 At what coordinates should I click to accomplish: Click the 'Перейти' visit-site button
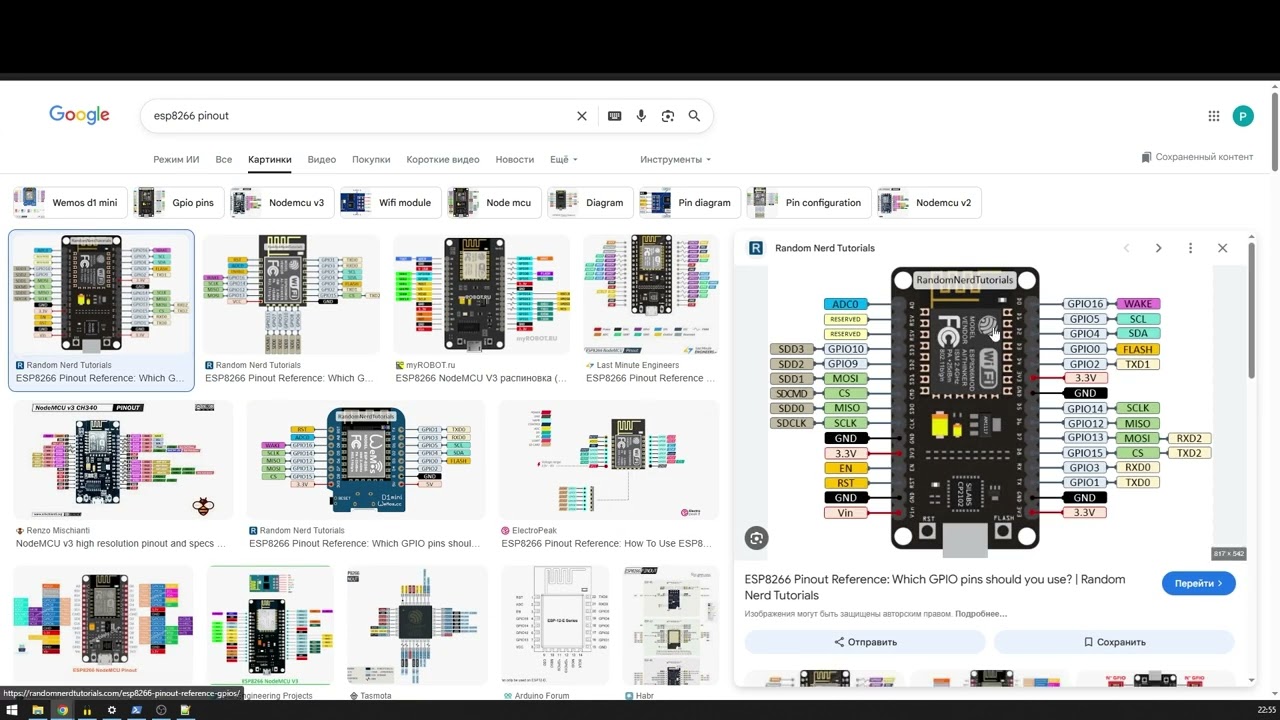[1198, 583]
